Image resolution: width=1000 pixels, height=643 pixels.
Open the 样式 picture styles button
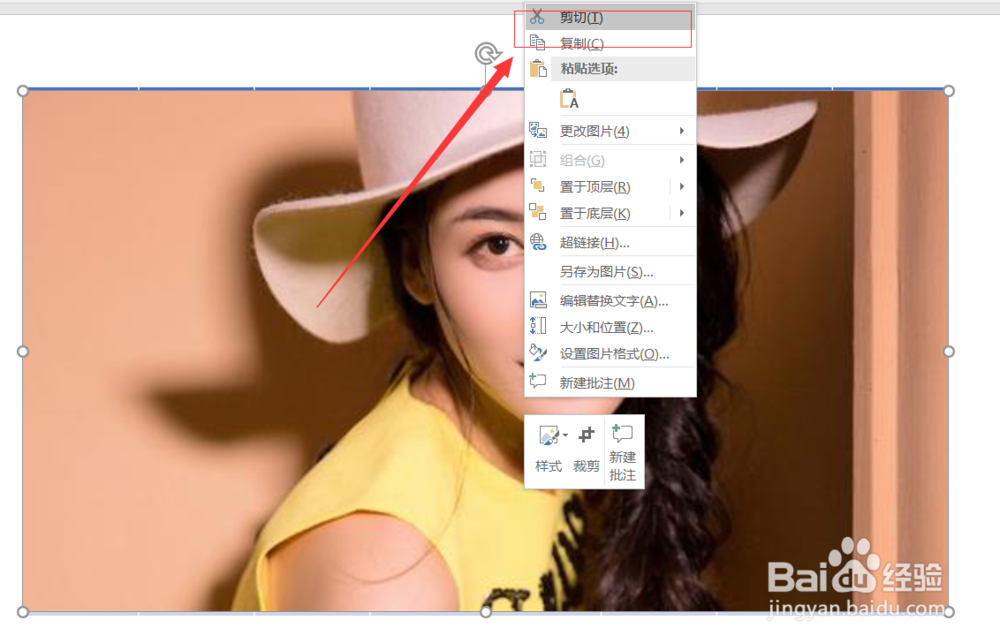[548, 450]
